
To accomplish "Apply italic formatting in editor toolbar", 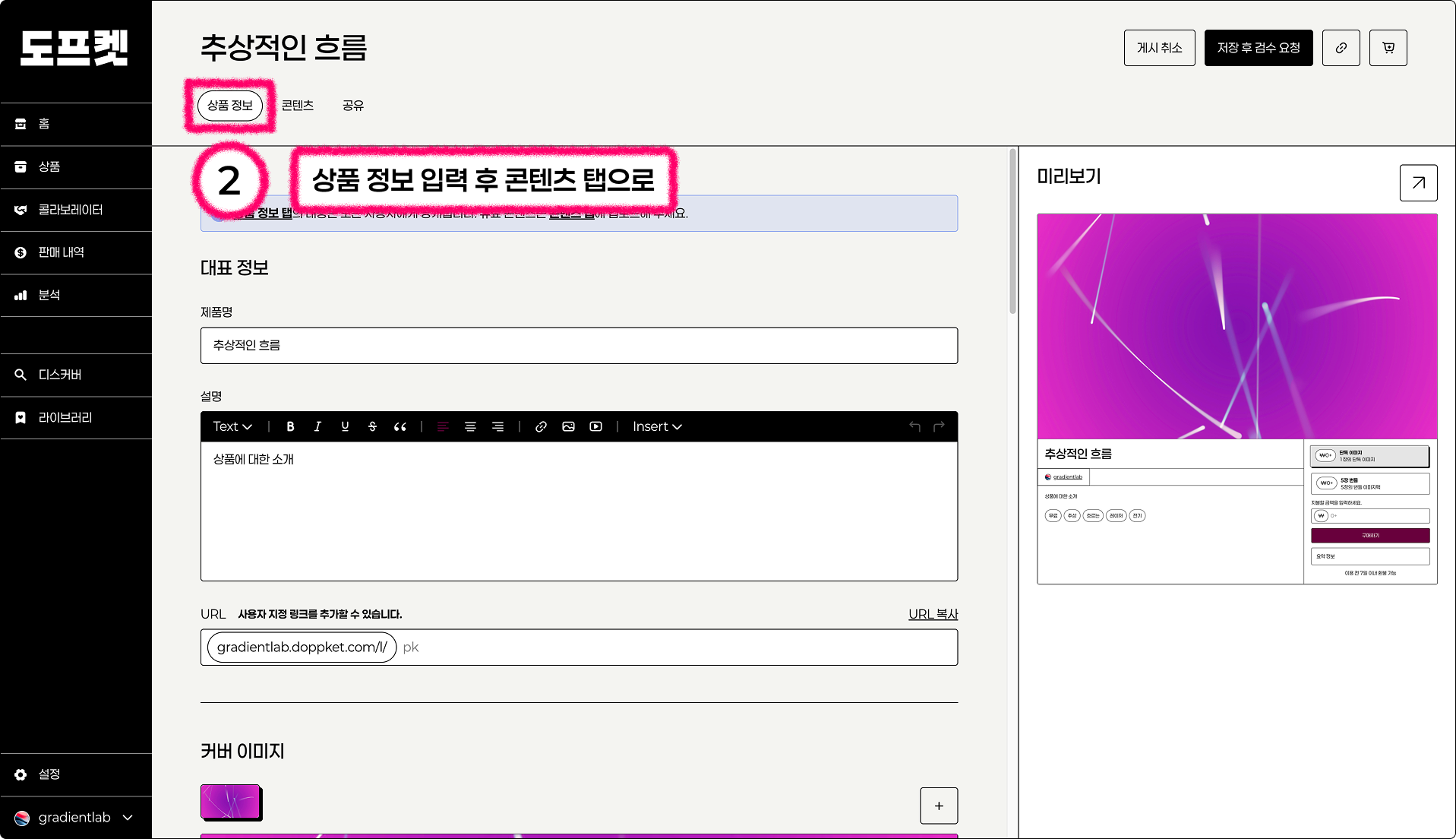I will (317, 426).
